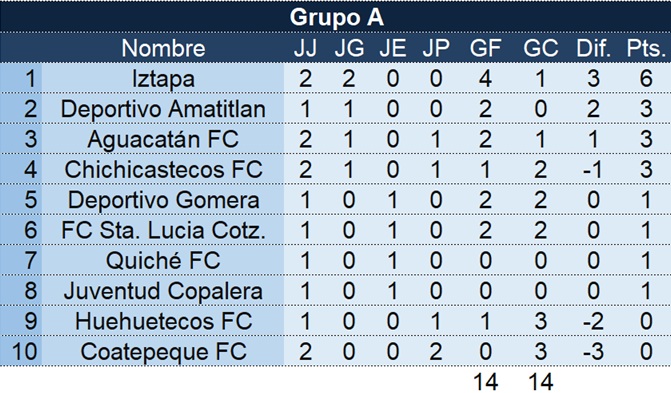Click the Quiché FC name cell
This screenshot has width=671, height=393.
pos(163,260)
